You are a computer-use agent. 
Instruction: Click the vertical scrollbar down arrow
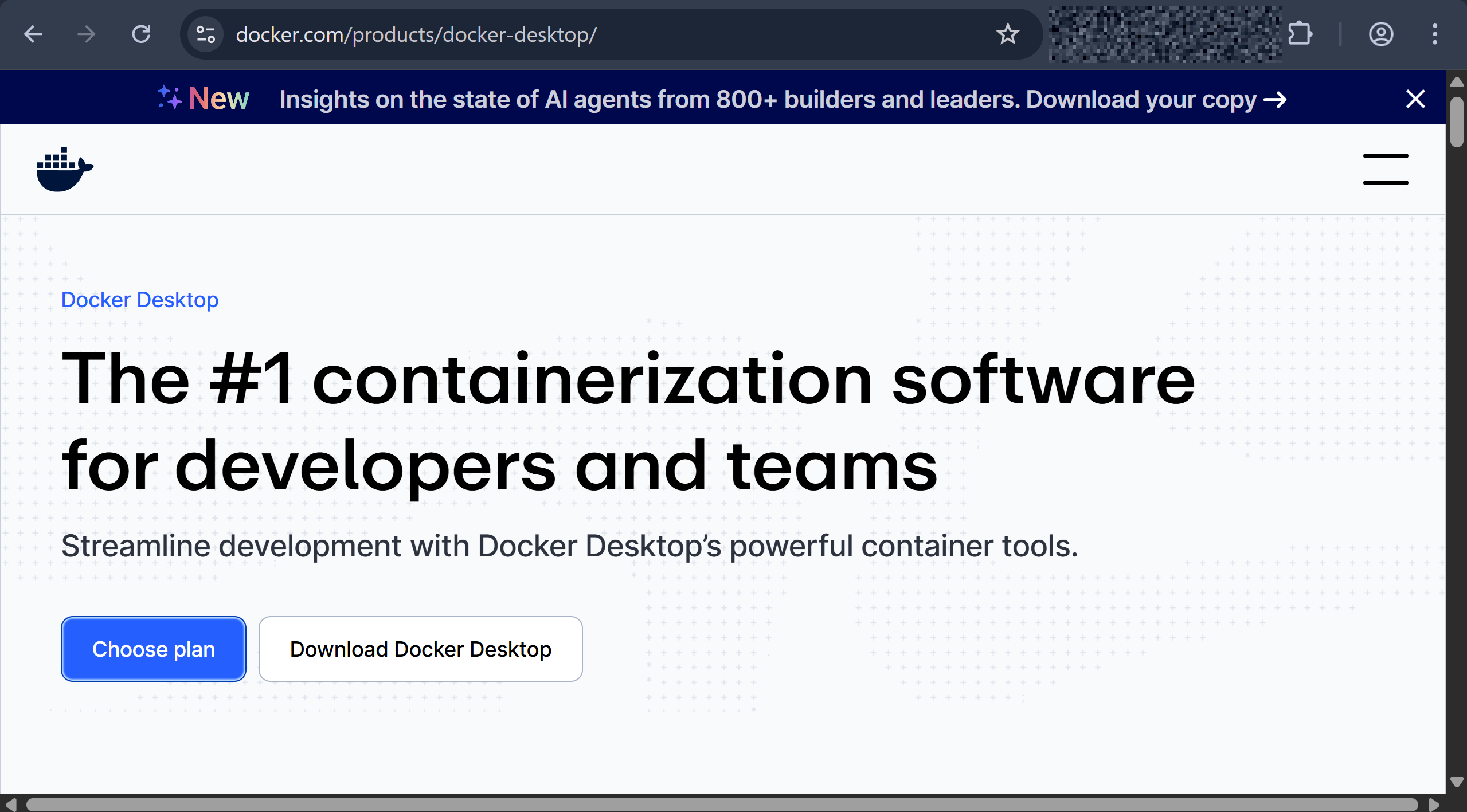tap(1456, 782)
